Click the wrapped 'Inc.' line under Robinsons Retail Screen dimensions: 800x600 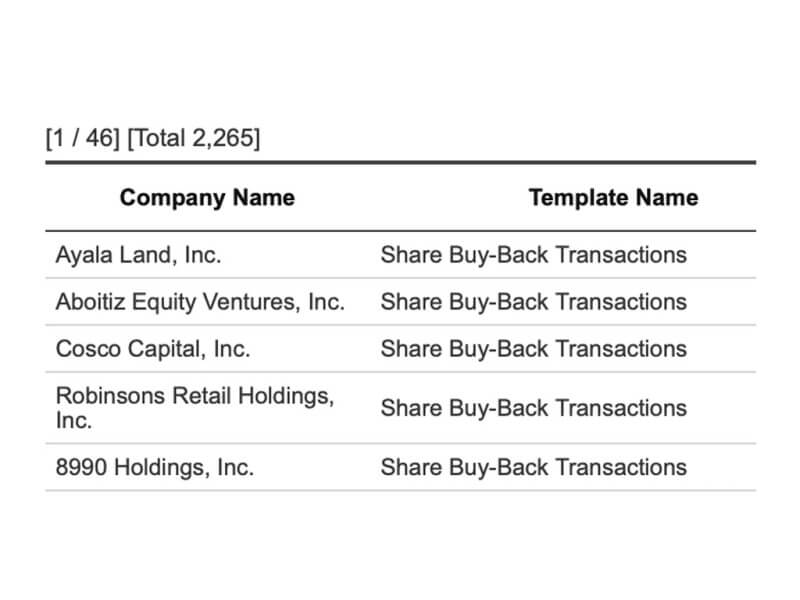(x=74, y=421)
